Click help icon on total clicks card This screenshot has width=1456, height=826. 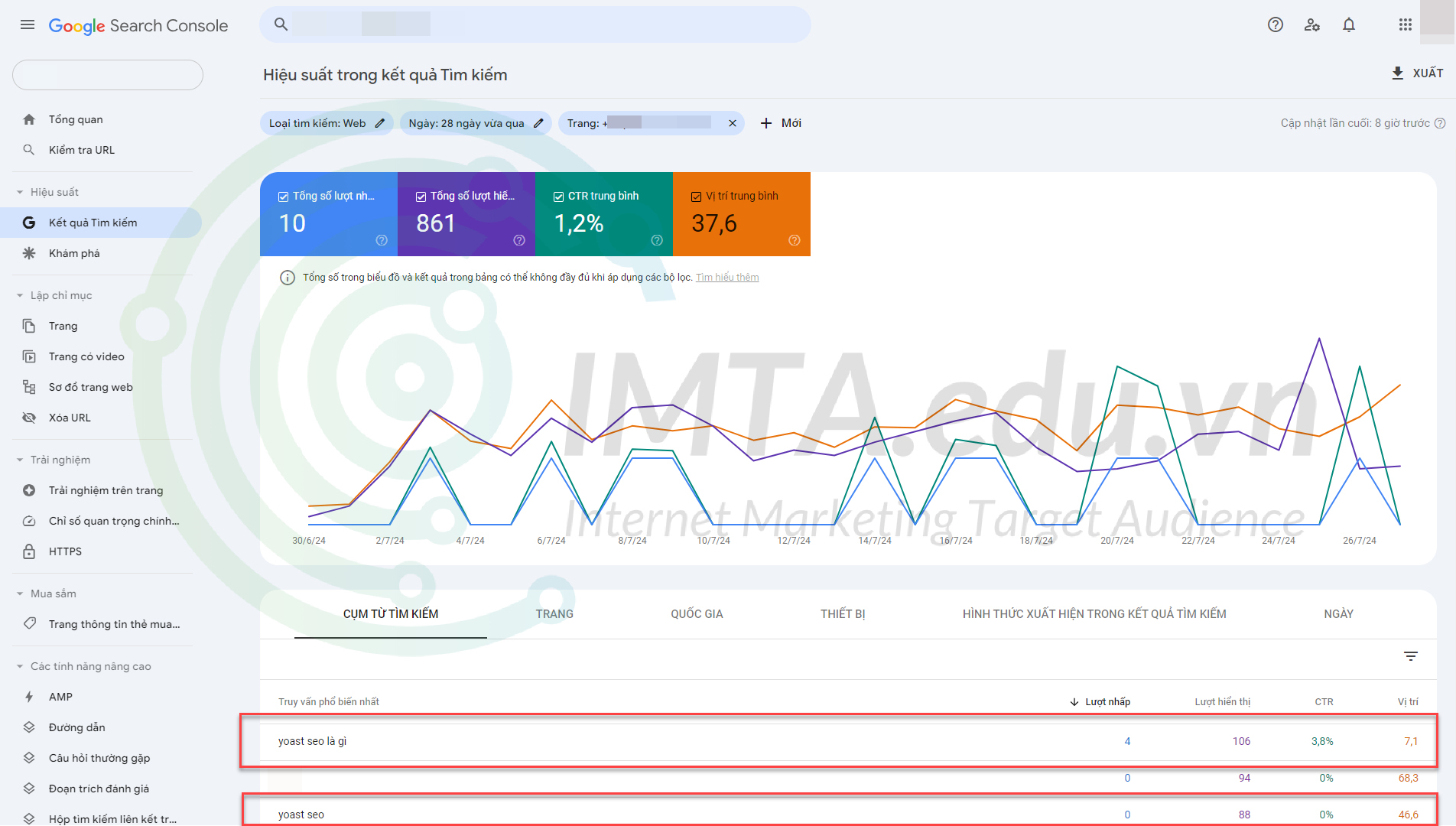point(382,240)
